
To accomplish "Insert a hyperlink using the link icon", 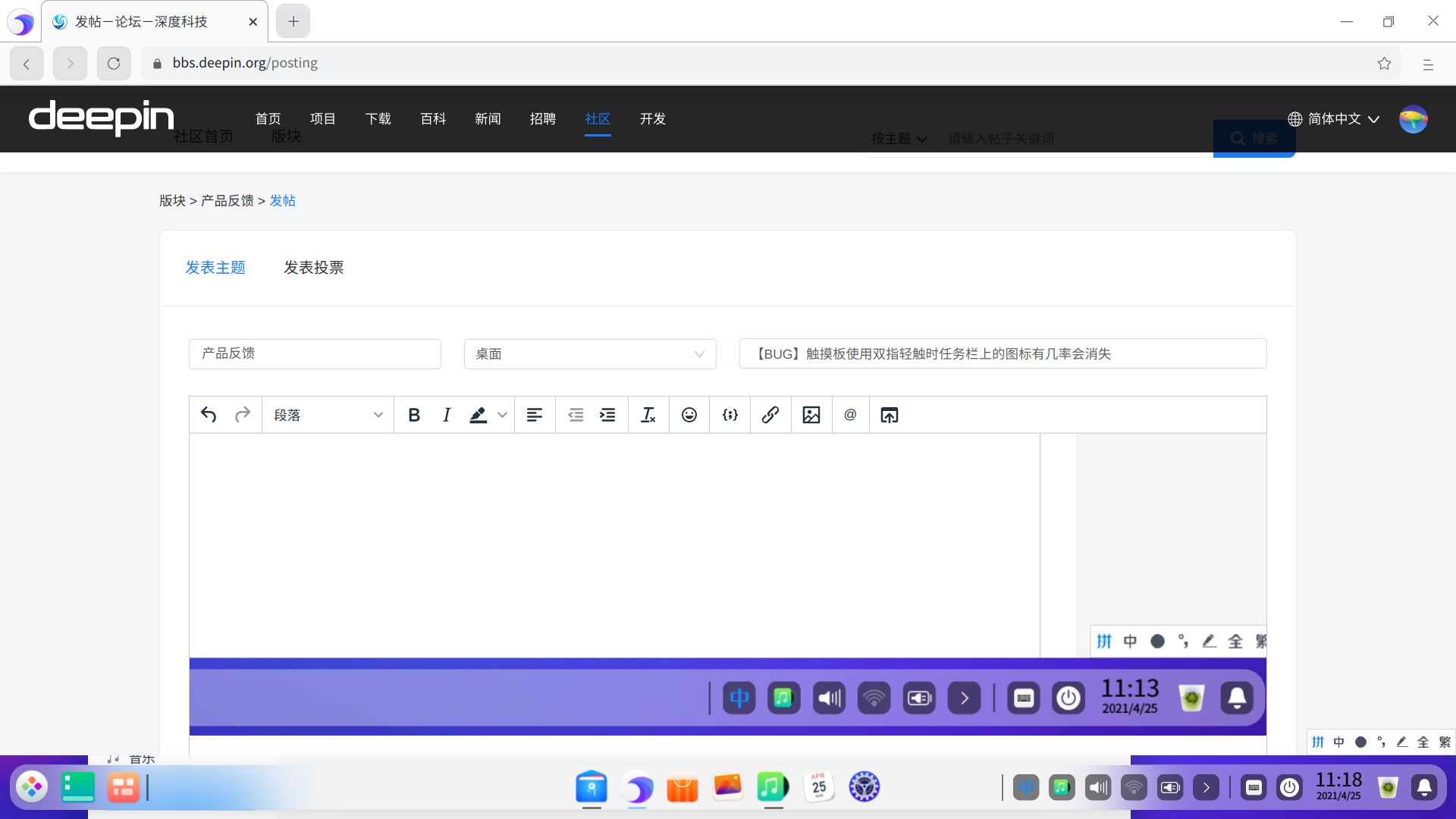I will [770, 415].
